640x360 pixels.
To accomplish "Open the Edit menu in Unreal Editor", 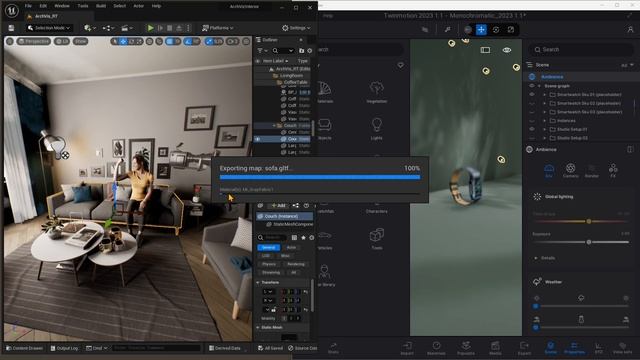I will click(x=43, y=6).
